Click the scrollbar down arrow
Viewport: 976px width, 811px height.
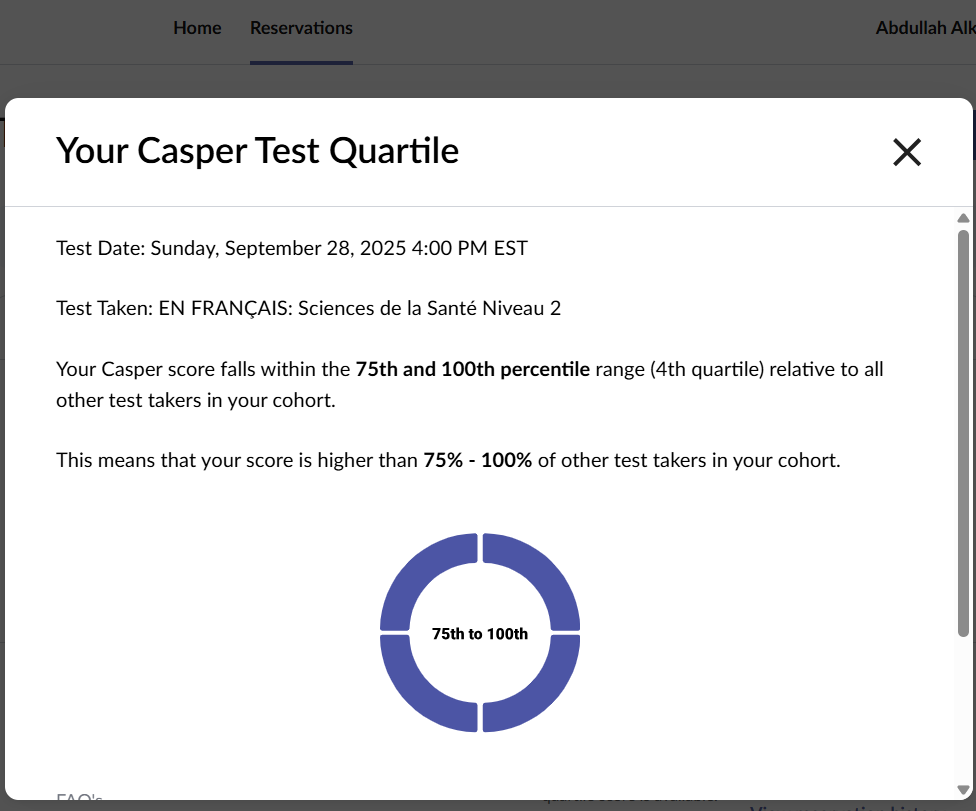pos(963,789)
